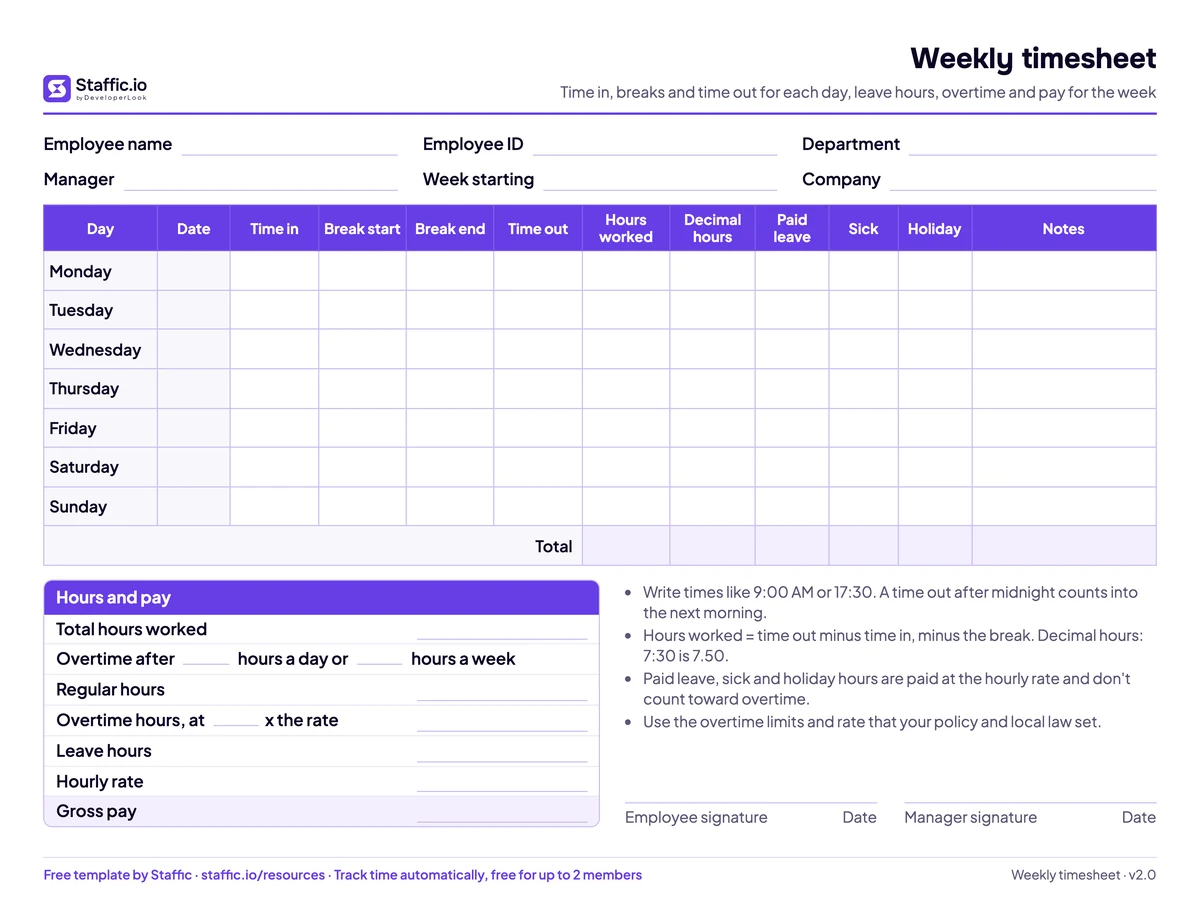
Task: Click the "Hours and pay" section header
Action: coord(321,598)
